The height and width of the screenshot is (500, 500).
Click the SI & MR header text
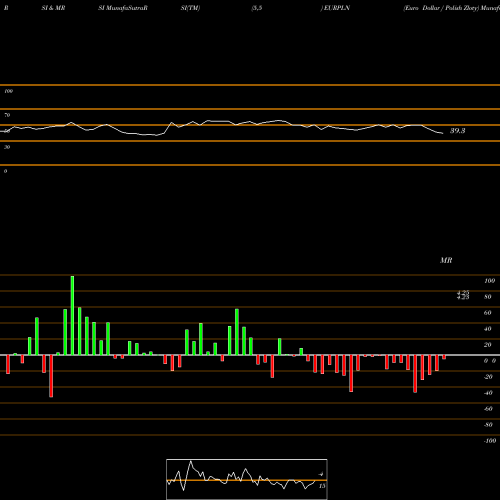tap(53, 8)
